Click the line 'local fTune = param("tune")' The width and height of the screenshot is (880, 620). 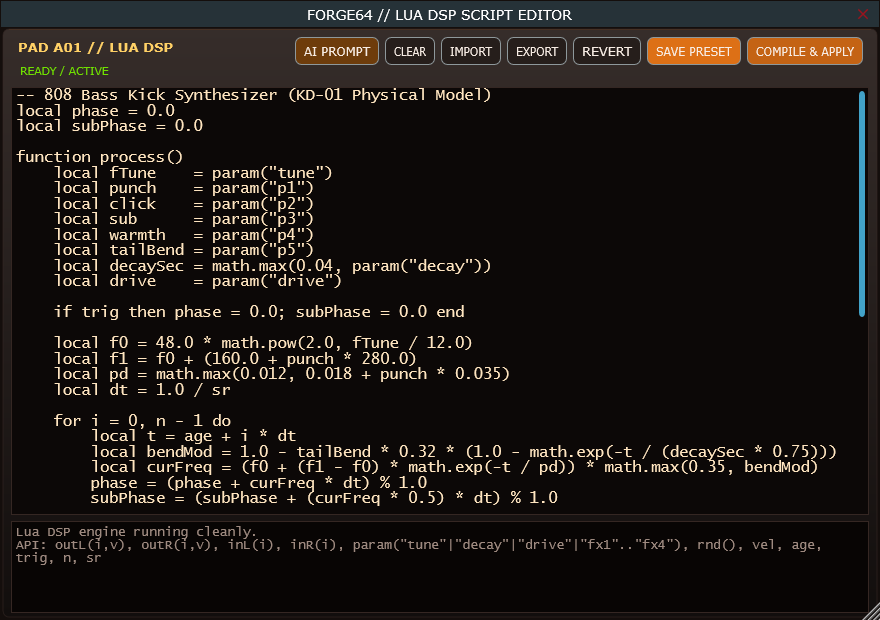click(x=193, y=172)
